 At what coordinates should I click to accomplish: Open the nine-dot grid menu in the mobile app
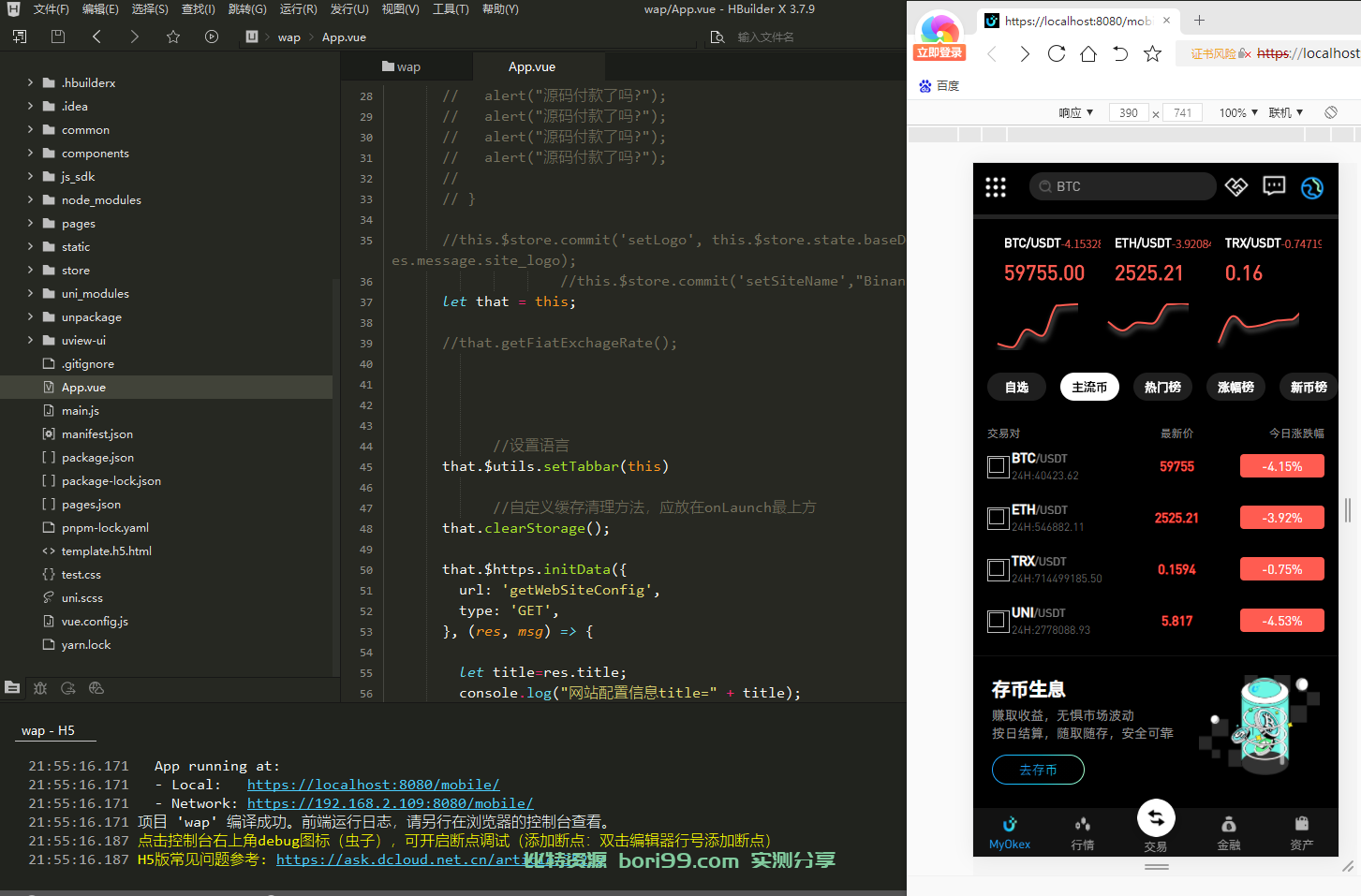[x=996, y=187]
